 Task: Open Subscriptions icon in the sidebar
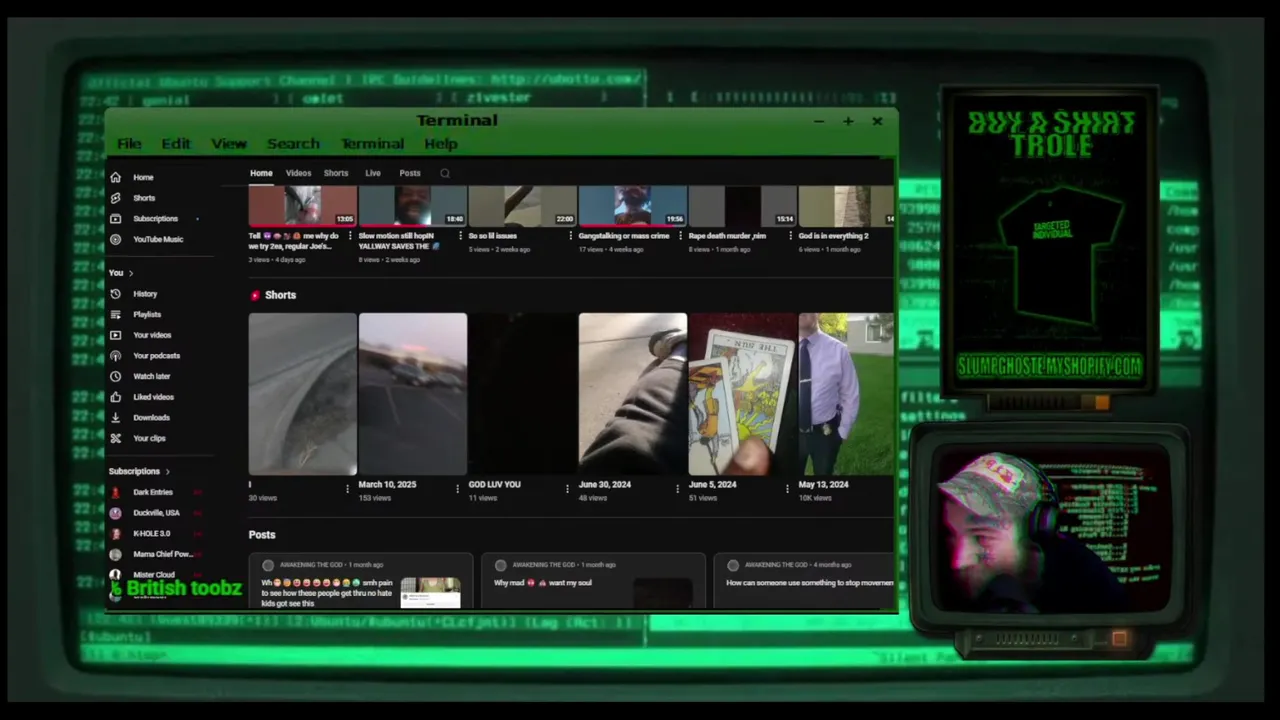pos(115,219)
